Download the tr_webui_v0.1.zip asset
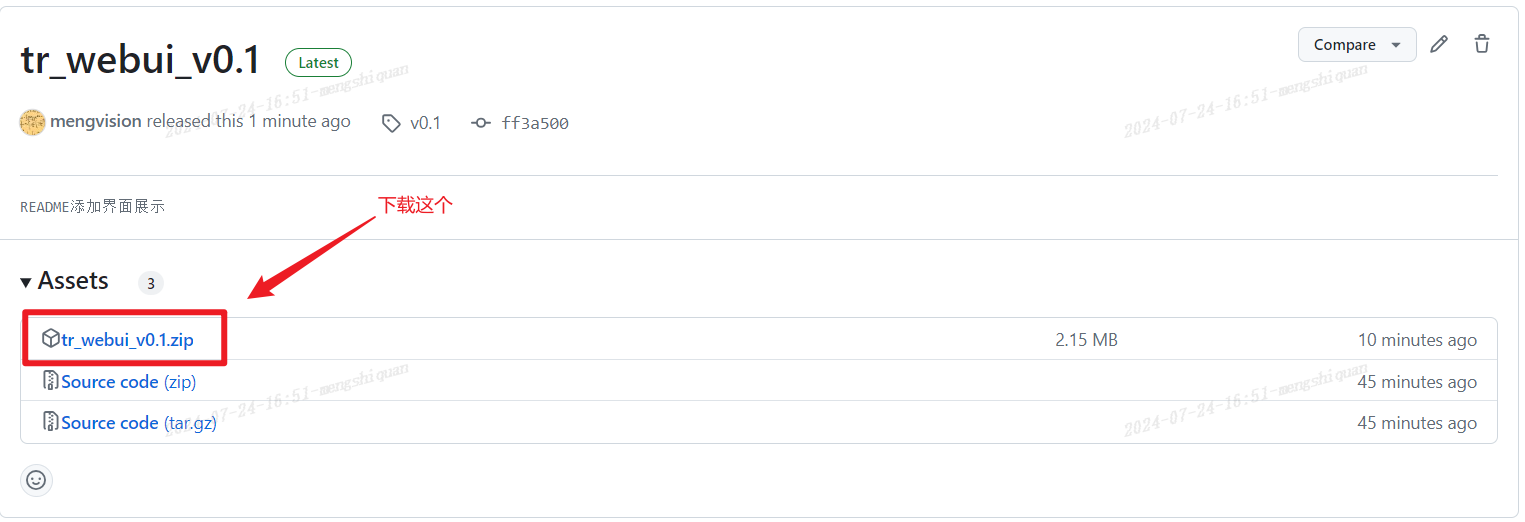Screen dimensions: 1525x522 coord(127,340)
